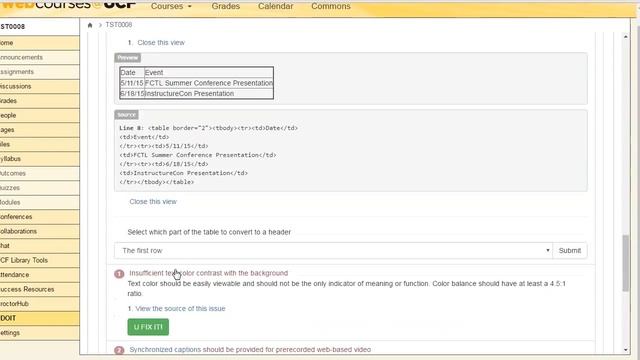640x360 pixels.
Task: Click the 'Close this view' link below source
Action: pos(153,202)
